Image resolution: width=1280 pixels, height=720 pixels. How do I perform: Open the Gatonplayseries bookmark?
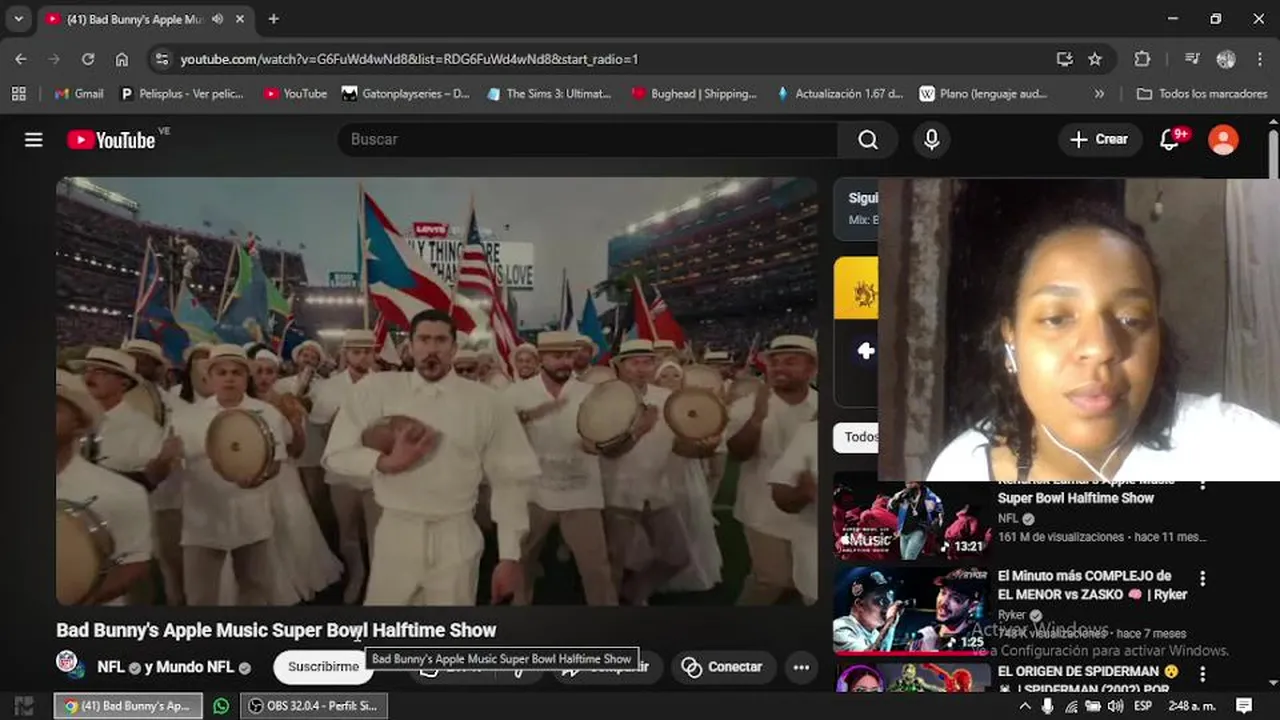406,94
